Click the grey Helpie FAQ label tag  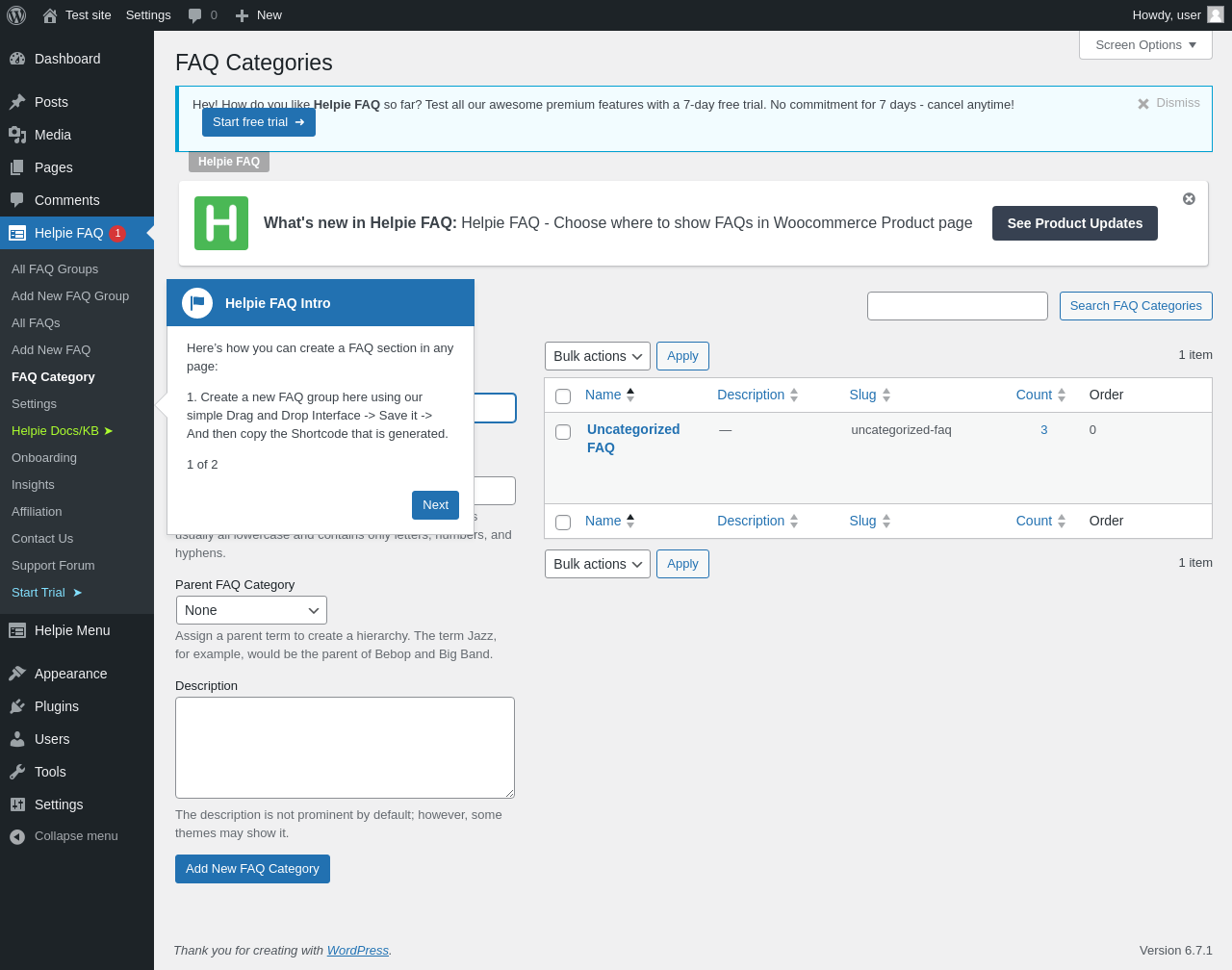pos(229,162)
